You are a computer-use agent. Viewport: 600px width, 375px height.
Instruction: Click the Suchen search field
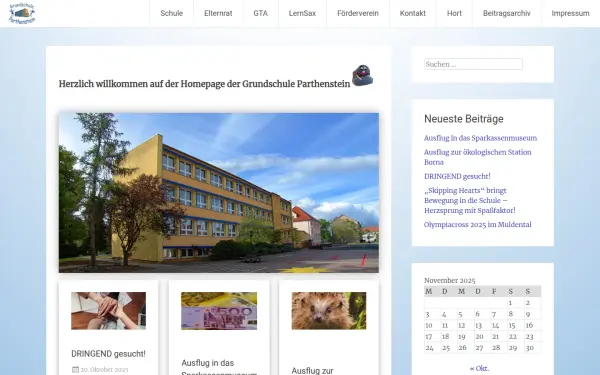[x=473, y=64]
